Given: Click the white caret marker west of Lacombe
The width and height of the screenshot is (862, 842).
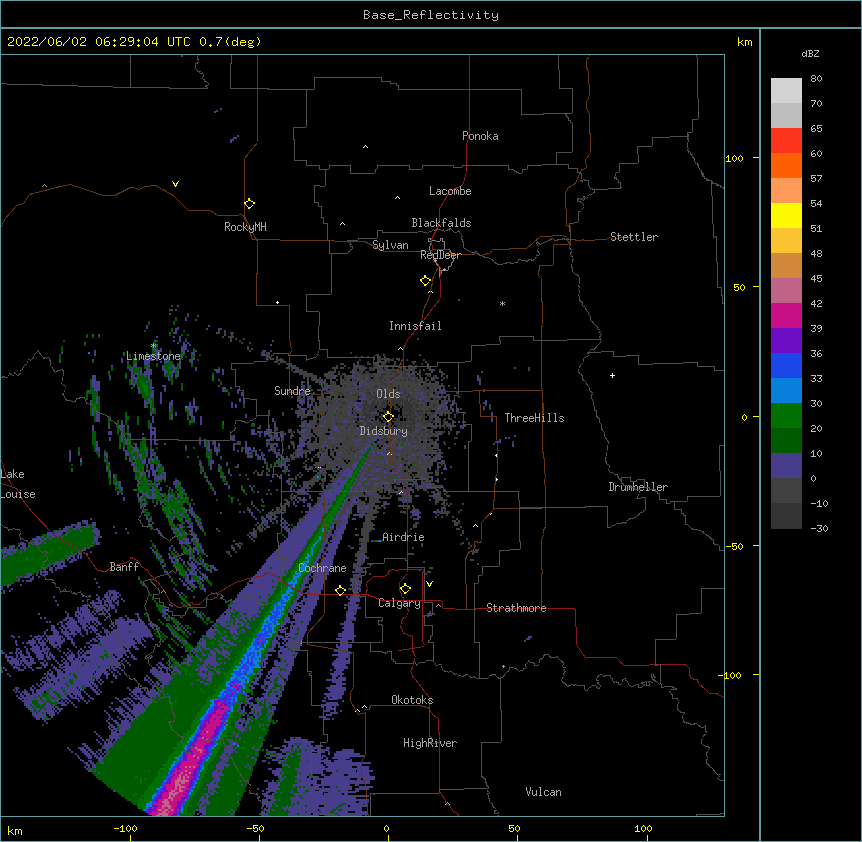Looking at the screenshot, I should click(397, 198).
